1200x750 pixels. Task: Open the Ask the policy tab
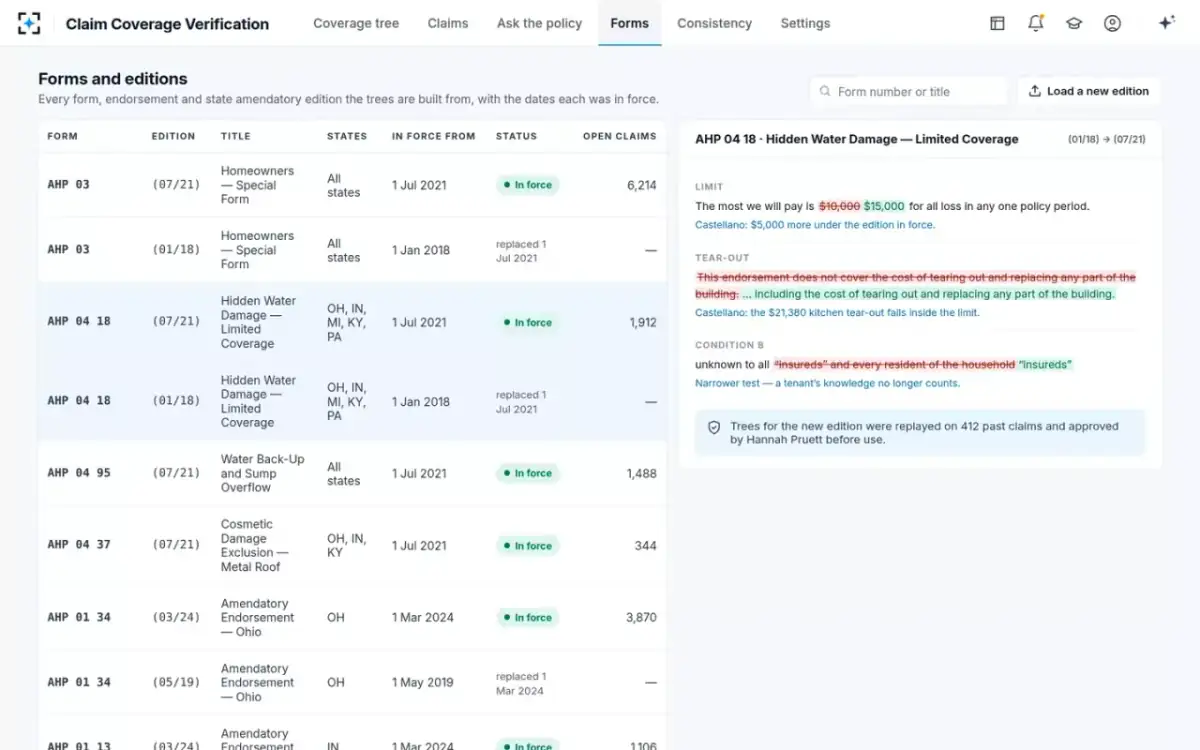pyautogui.click(x=539, y=23)
